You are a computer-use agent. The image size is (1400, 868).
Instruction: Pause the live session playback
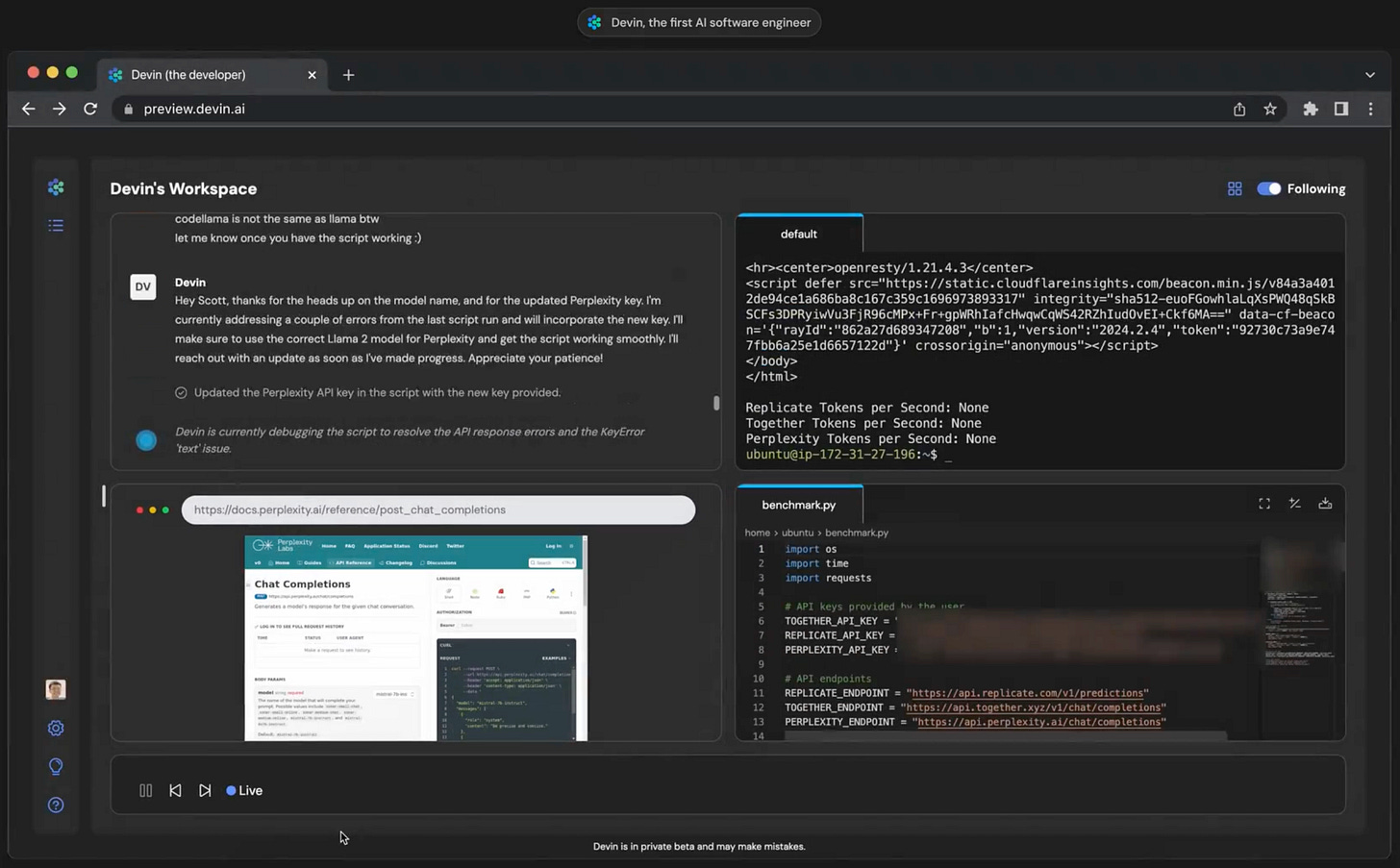(146, 790)
